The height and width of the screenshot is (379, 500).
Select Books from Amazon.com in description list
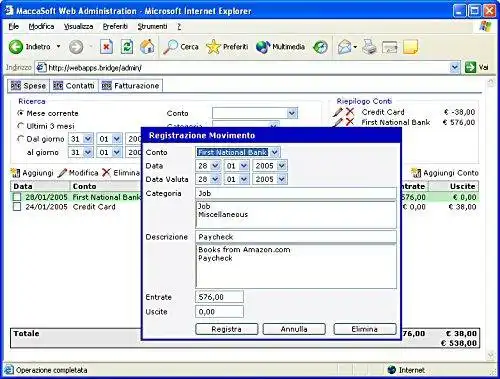244,250
